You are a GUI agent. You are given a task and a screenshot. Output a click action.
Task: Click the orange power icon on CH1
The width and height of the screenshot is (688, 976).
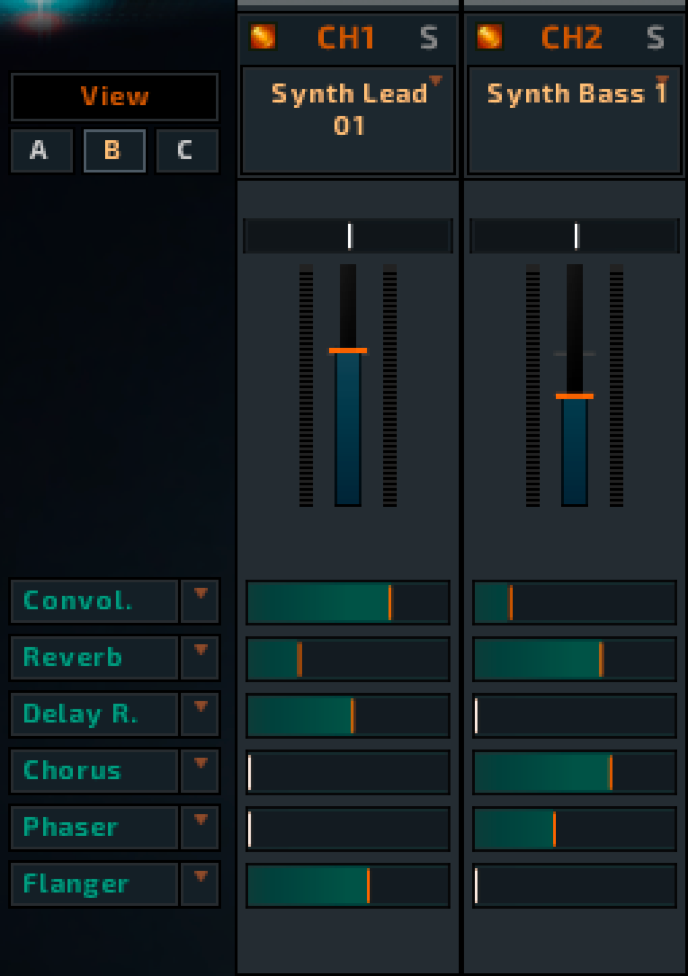[x=263, y=37]
